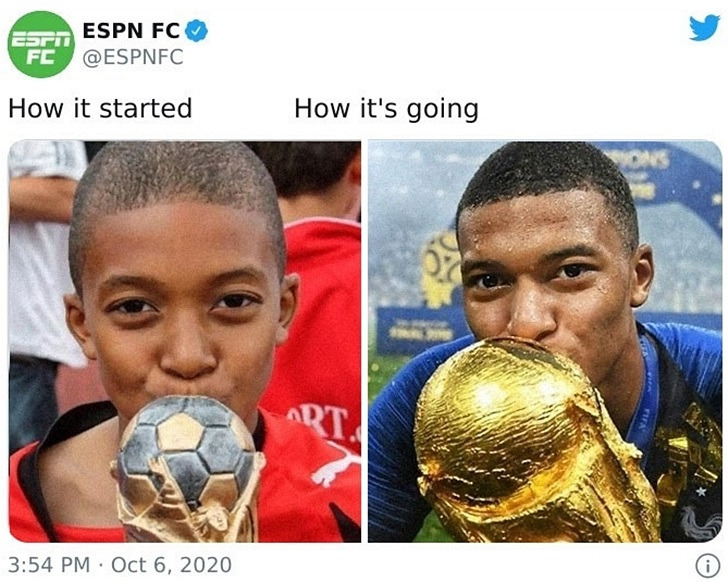Click the yellow emblem behind right player
Screen dimensions: 728x582
440,269
